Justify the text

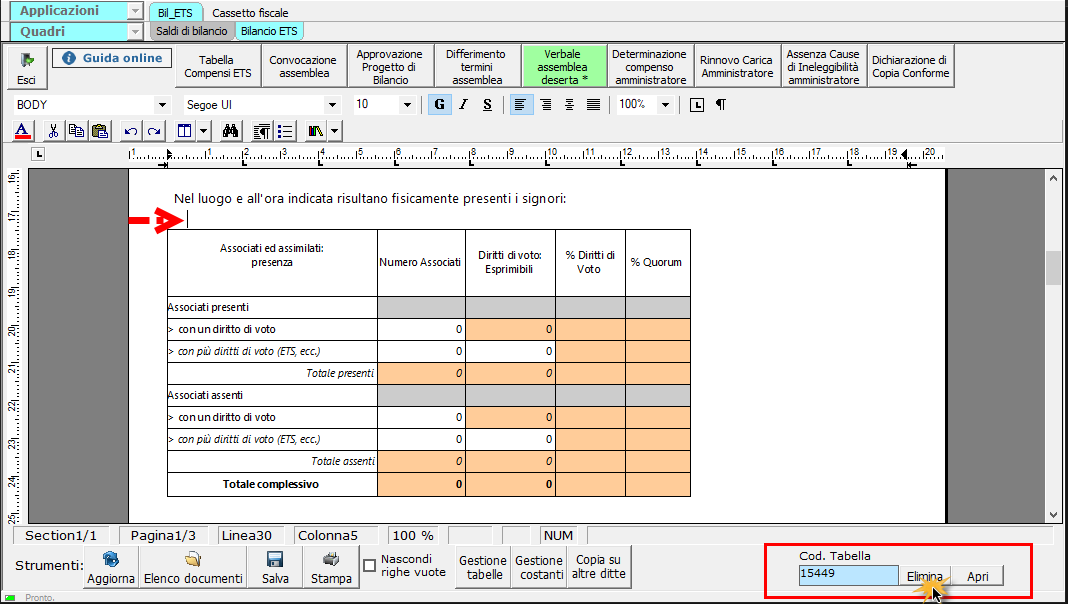(593, 105)
